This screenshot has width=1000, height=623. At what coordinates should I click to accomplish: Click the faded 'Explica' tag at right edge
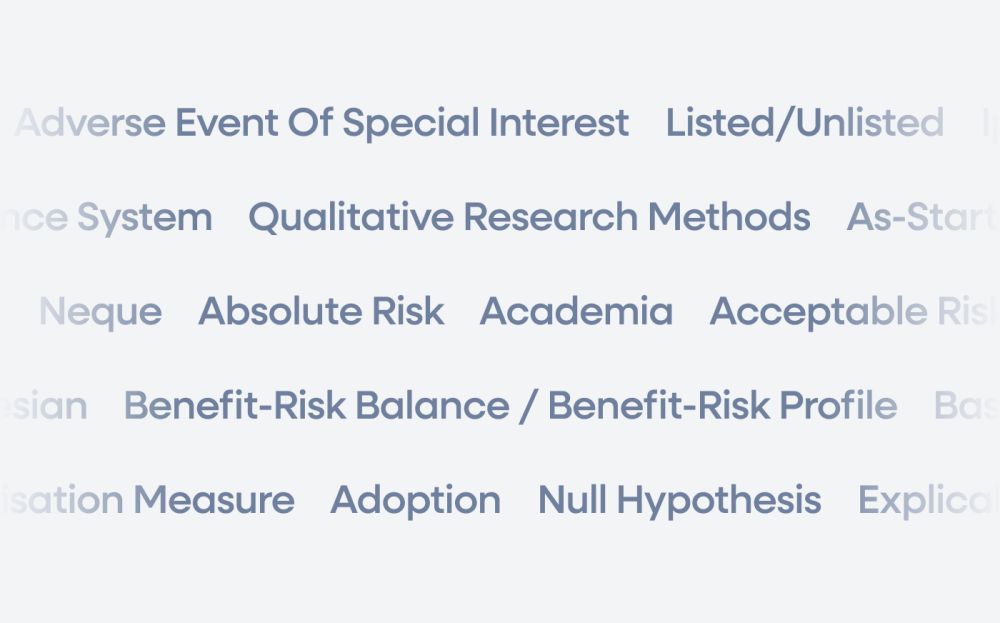coord(927,500)
